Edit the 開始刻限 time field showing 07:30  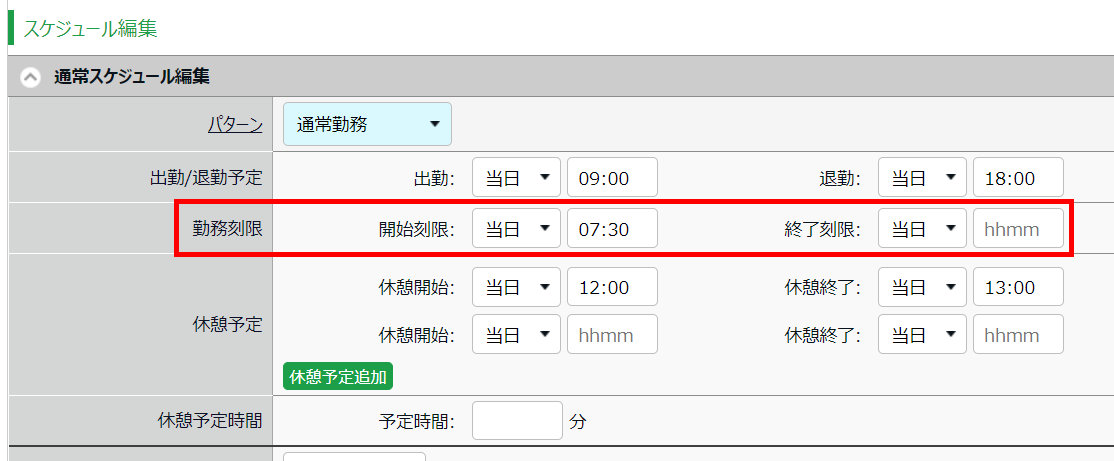[x=612, y=229]
